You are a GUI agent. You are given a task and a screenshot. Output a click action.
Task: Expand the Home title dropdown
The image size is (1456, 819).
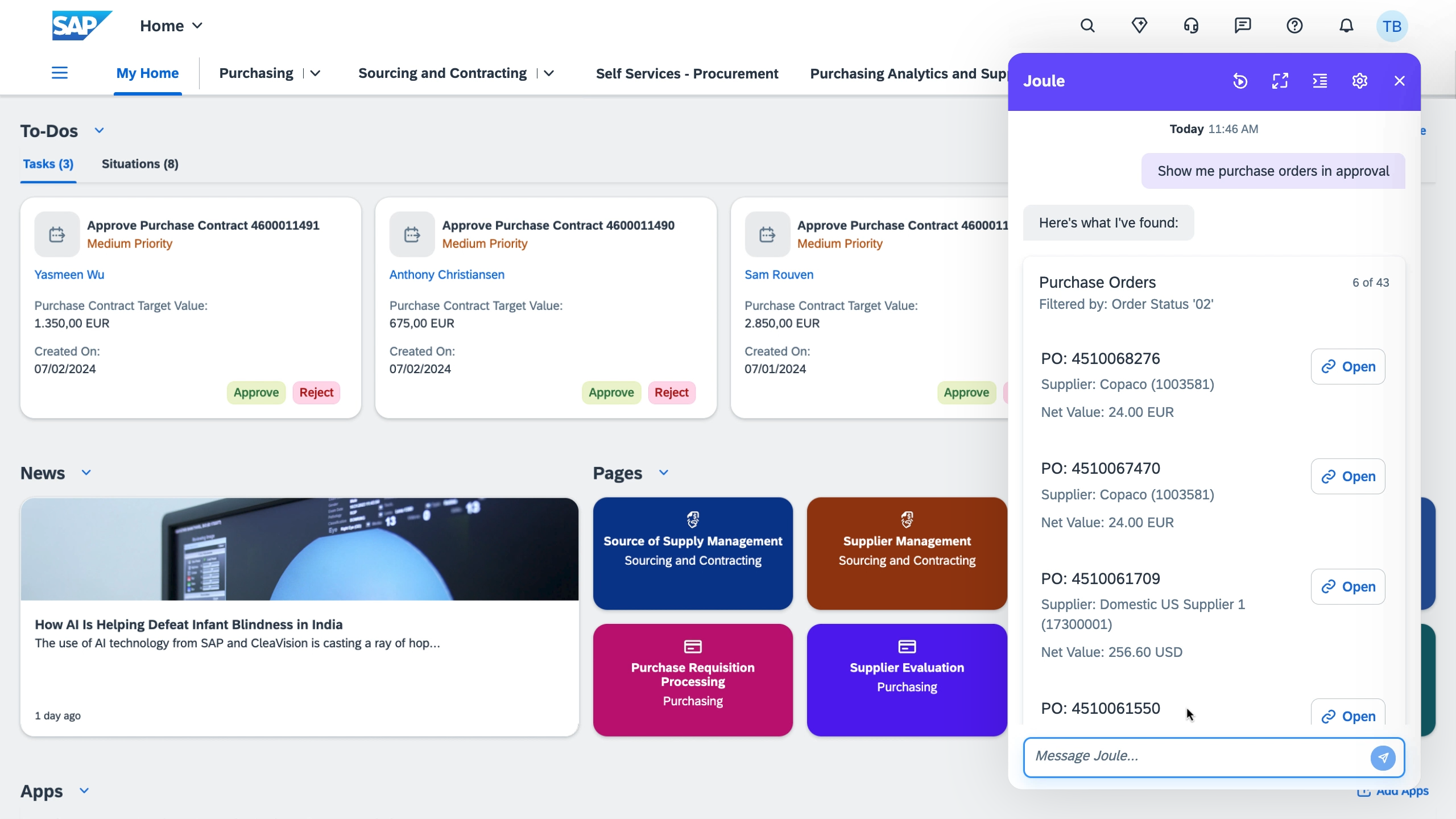click(x=197, y=26)
